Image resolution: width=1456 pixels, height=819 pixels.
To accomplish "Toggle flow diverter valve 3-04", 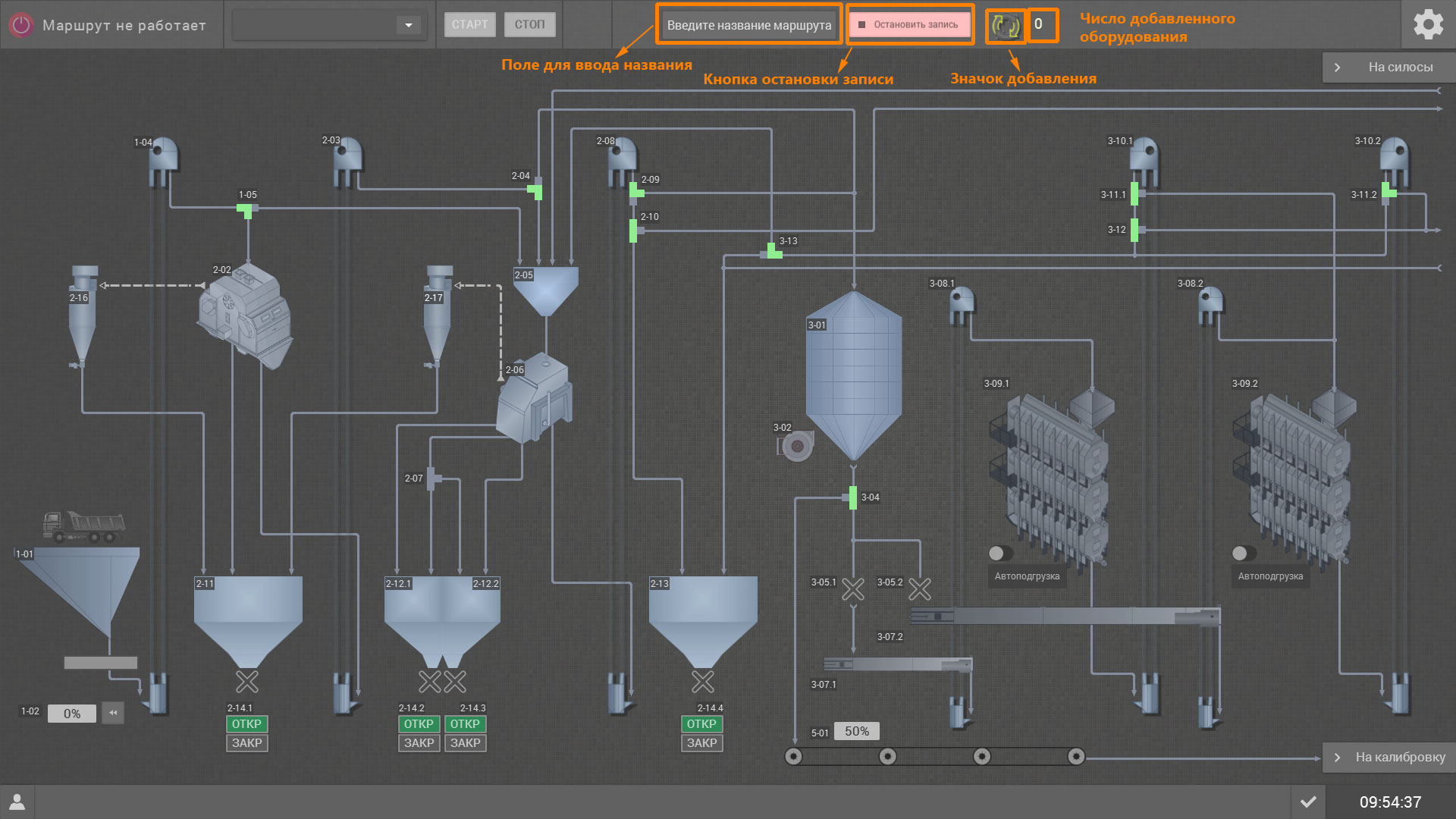I will pyautogui.click(x=853, y=497).
